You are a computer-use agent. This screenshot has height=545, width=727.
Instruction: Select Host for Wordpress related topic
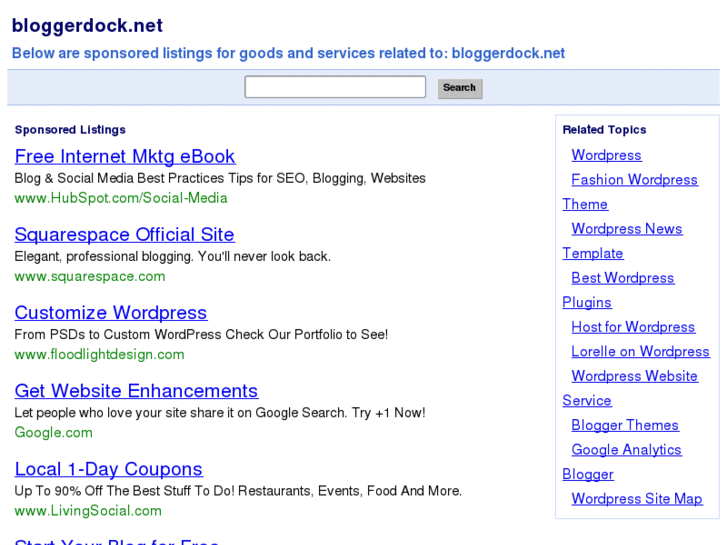633,327
